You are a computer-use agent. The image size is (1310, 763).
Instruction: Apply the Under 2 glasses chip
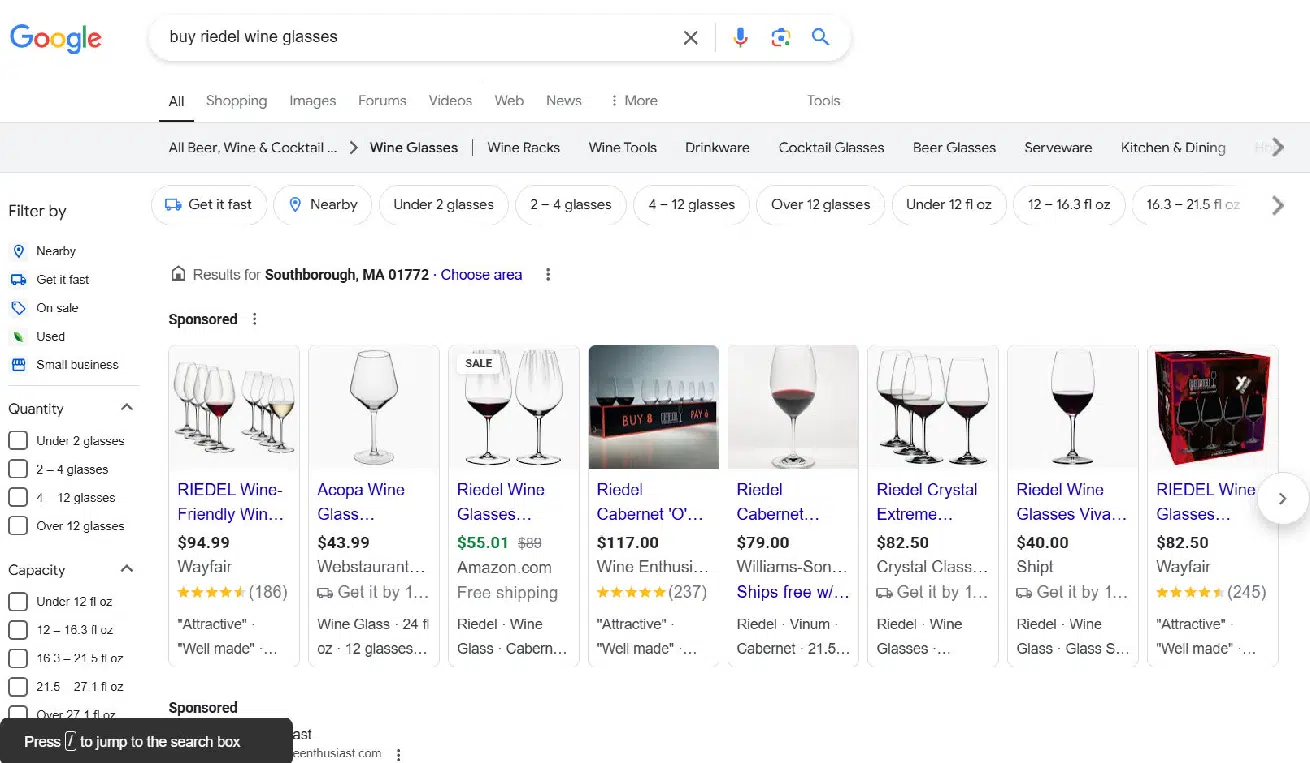(x=443, y=204)
